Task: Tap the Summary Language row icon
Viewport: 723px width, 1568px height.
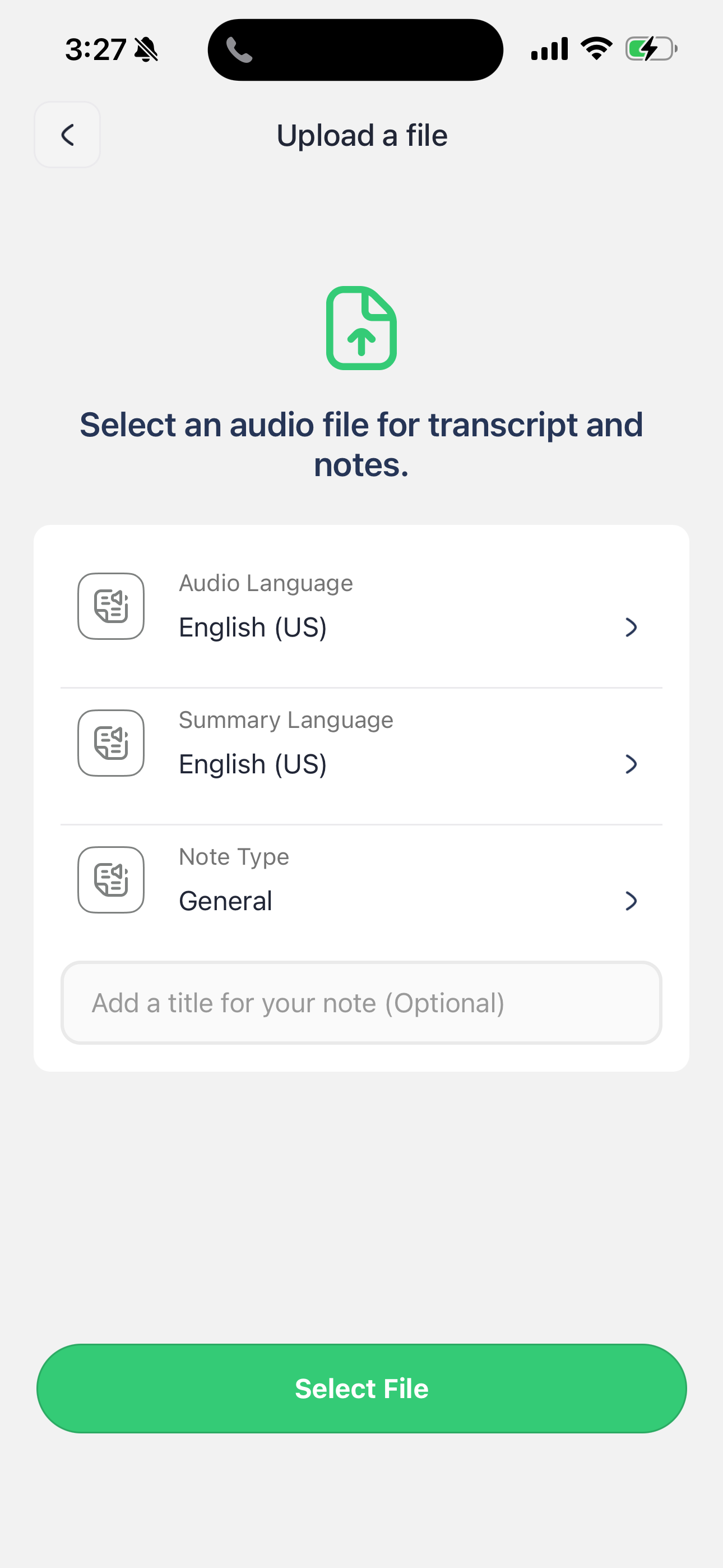Action: (x=111, y=743)
